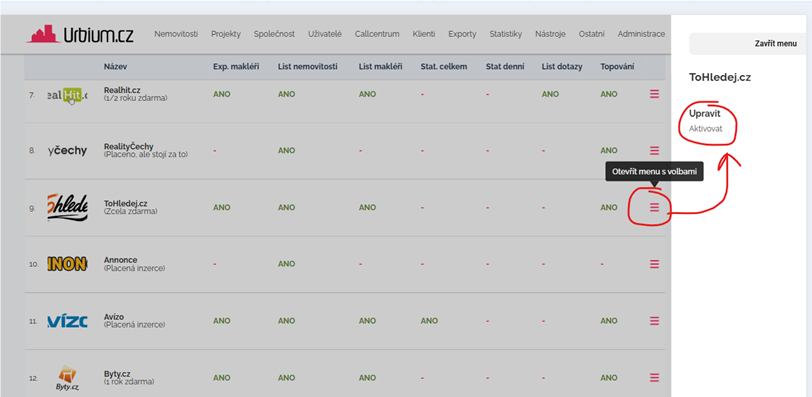This screenshot has width=812, height=397.
Task: Open the options menu for RealityČechy row
Action: pos(655,150)
